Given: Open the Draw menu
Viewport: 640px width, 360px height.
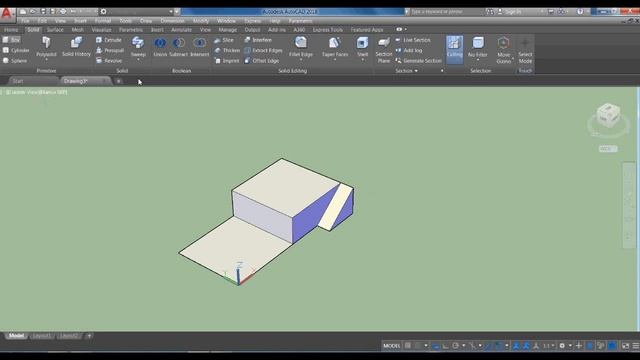Looking at the screenshot, I should coord(146,21).
